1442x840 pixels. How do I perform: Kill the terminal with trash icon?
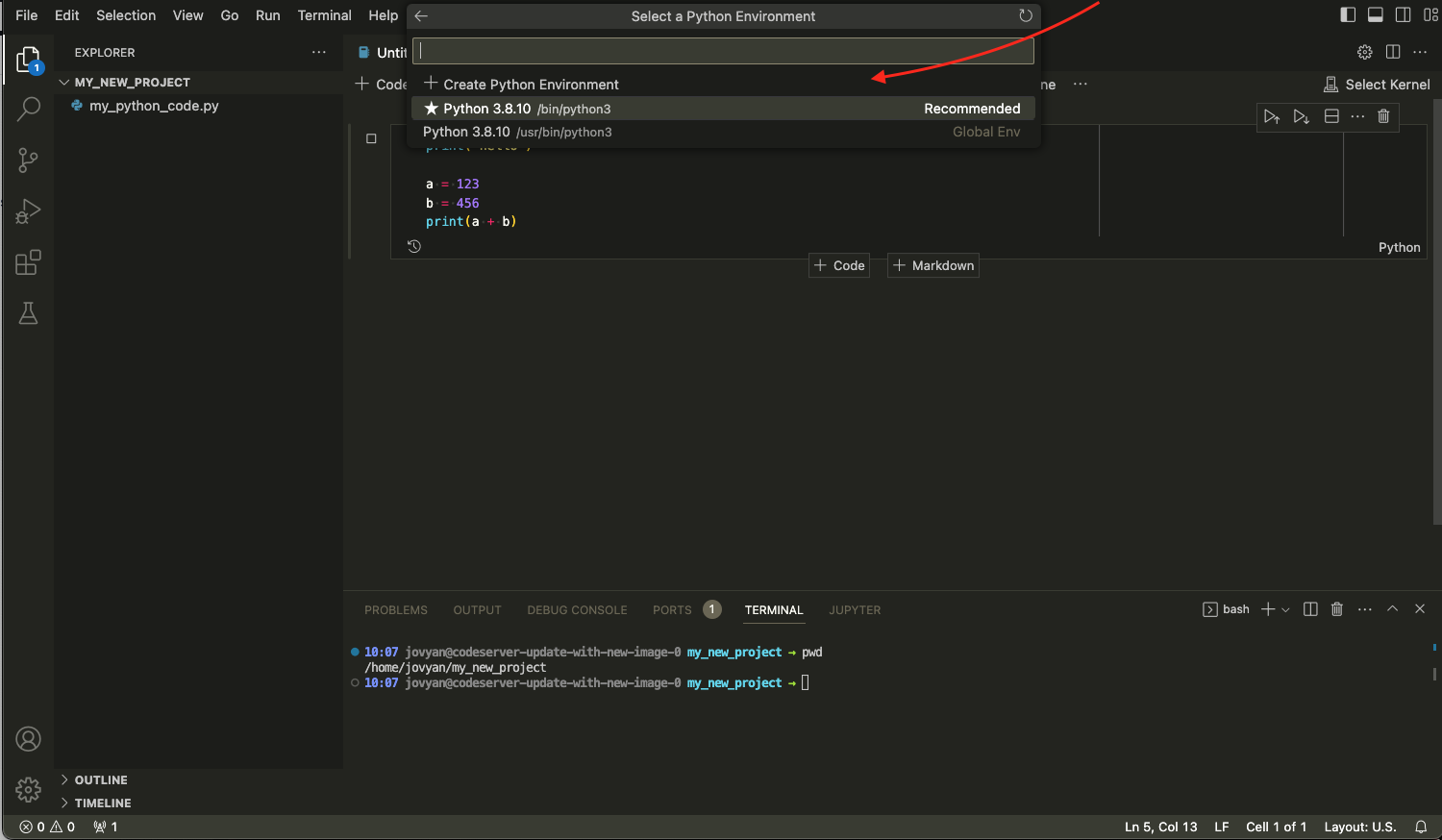pos(1337,609)
